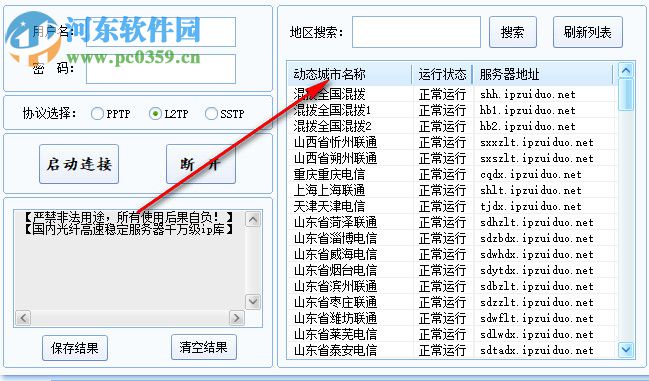
Task: Click the 断开 button
Action: [201, 164]
